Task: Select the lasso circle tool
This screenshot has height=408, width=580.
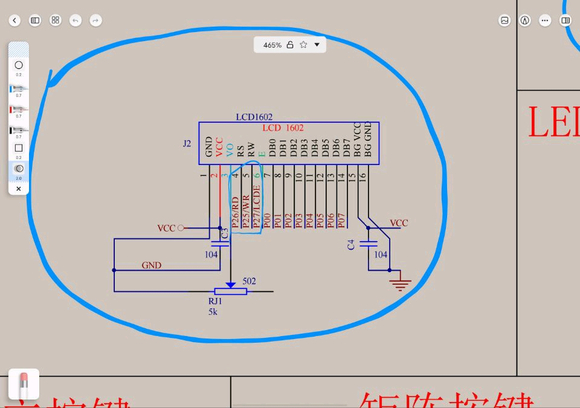Action: [x=18, y=65]
